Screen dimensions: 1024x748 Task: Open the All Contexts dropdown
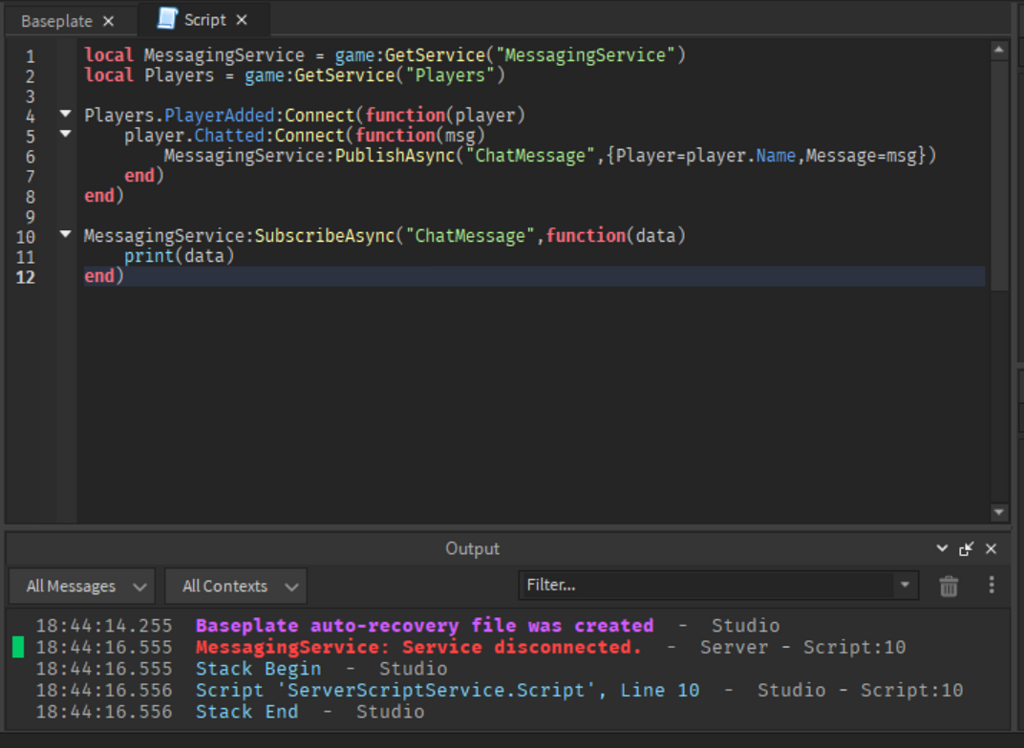click(x=236, y=586)
